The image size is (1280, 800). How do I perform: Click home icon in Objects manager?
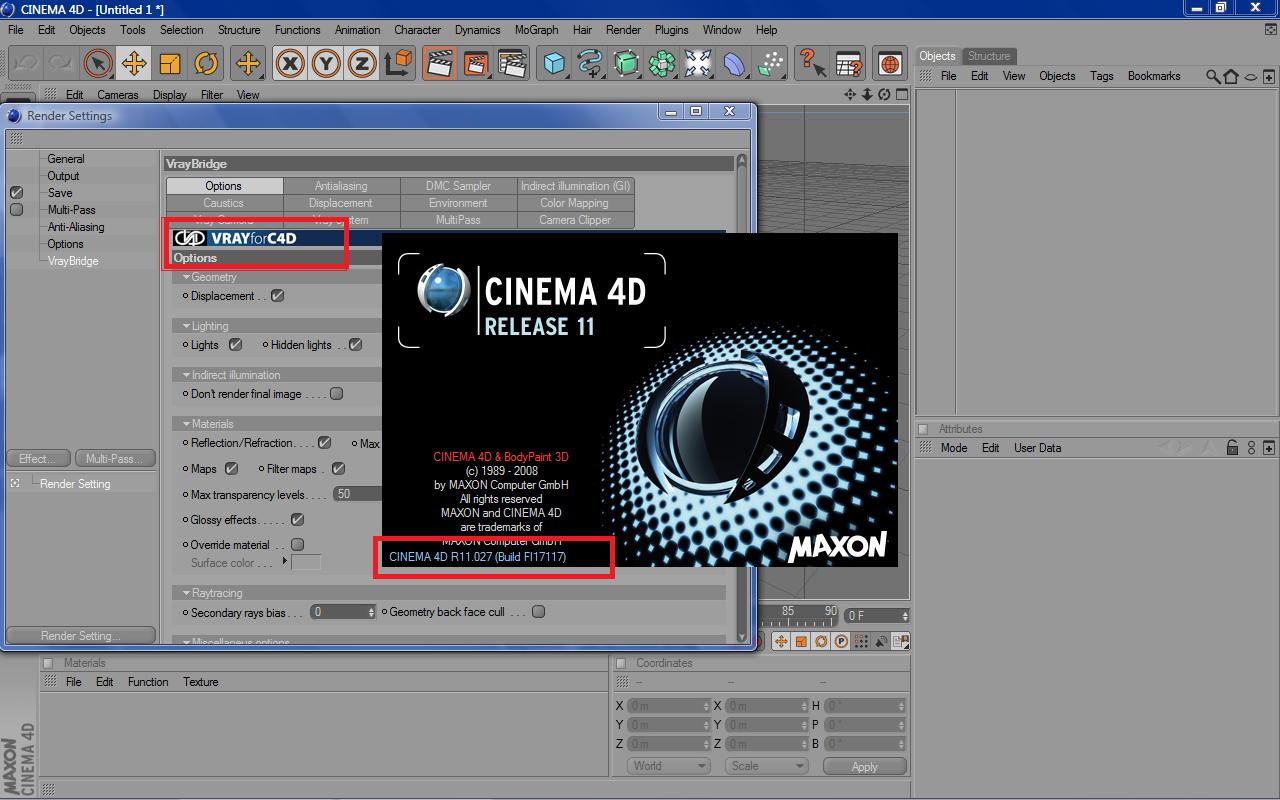1231,76
